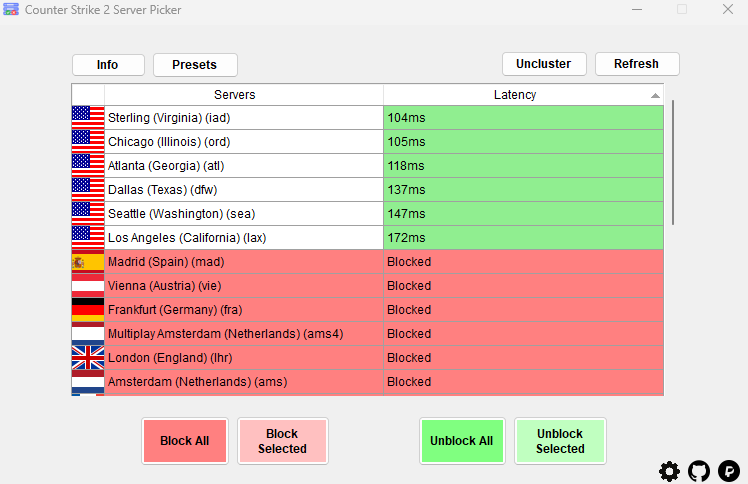Click the German flag beside Frankfurt
The width and height of the screenshot is (748, 484).
pyautogui.click(x=88, y=309)
